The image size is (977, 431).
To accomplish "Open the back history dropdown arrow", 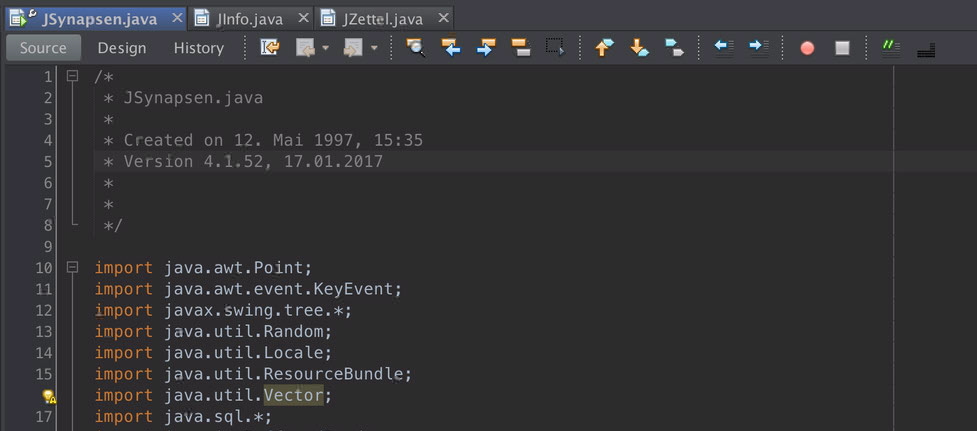I will tap(325, 48).
